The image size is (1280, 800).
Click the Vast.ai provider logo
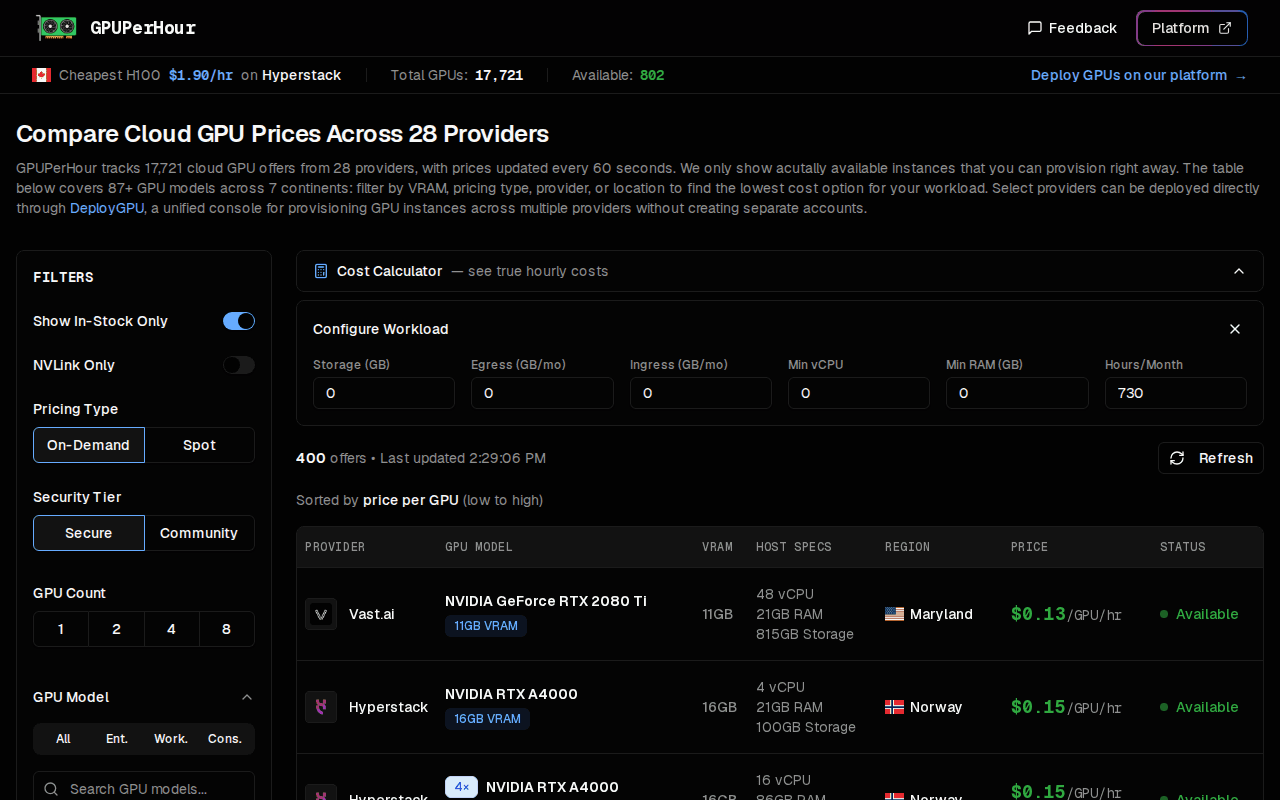pyautogui.click(x=321, y=614)
